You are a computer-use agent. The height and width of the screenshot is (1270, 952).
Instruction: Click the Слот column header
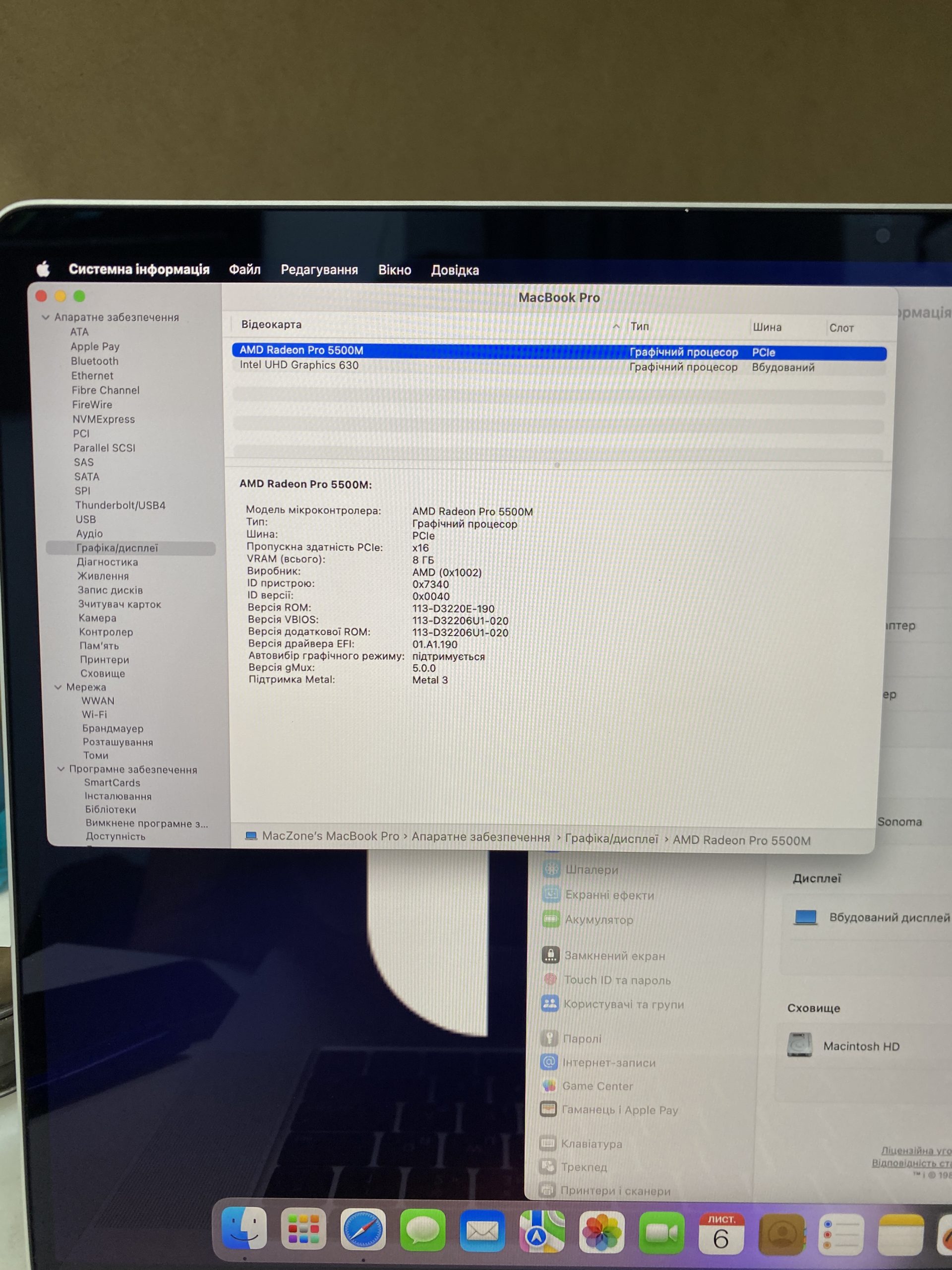click(x=842, y=327)
